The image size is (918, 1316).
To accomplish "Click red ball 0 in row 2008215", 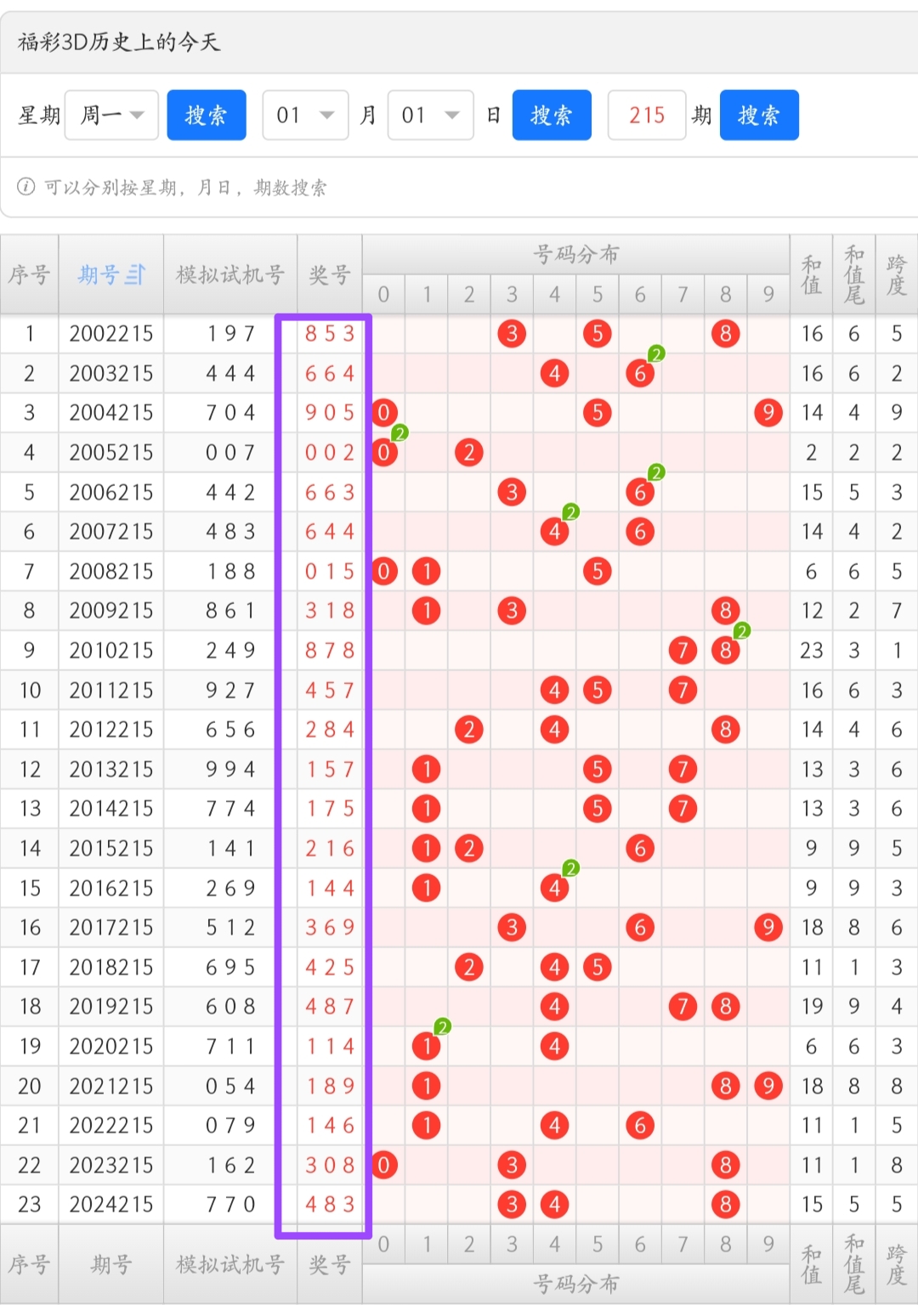I will tap(384, 571).
